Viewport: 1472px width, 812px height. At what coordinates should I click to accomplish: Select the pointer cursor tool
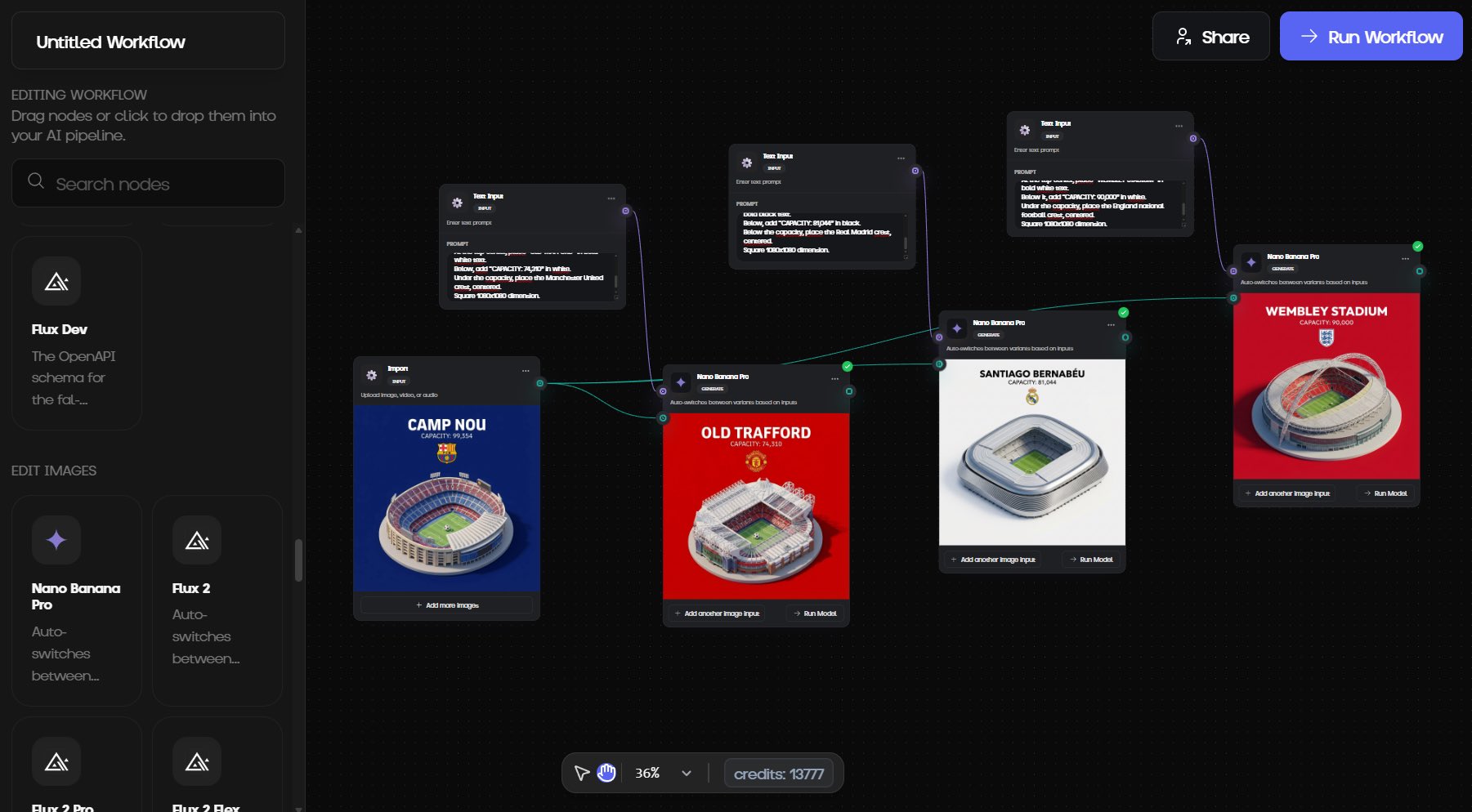tap(581, 773)
